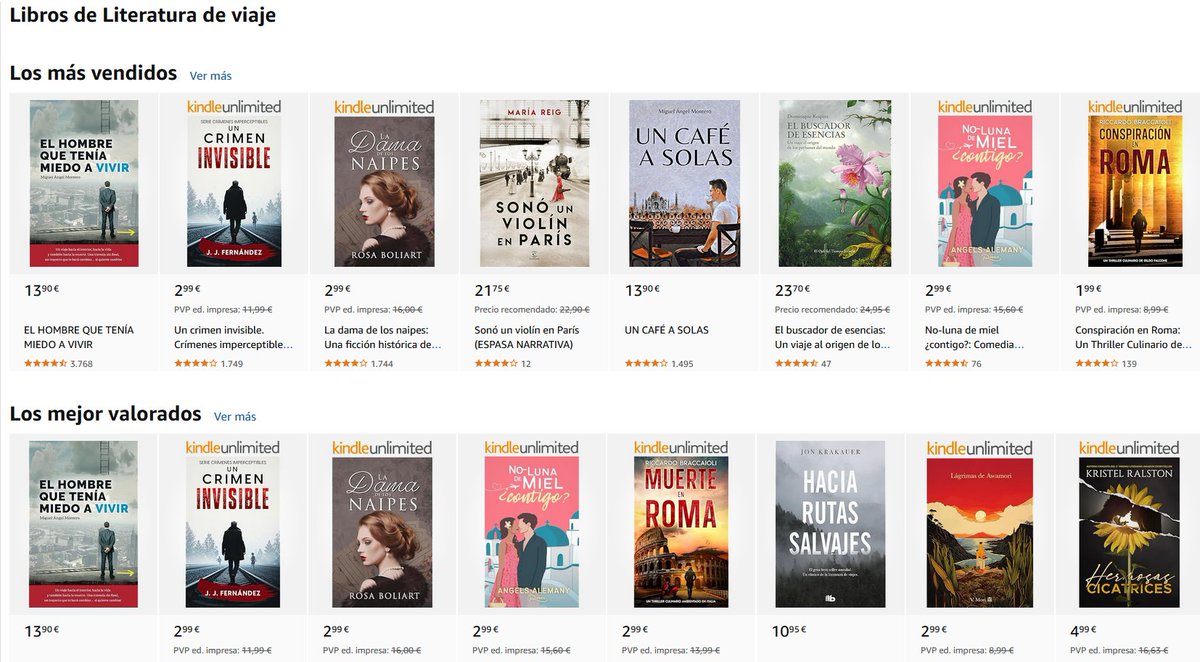Image resolution: width=1200 pixels, height=662 pixels.
Task: Click the kindleunlimited logo above 'Hermosas cicatrices' cover
Action: point(1129,447)
